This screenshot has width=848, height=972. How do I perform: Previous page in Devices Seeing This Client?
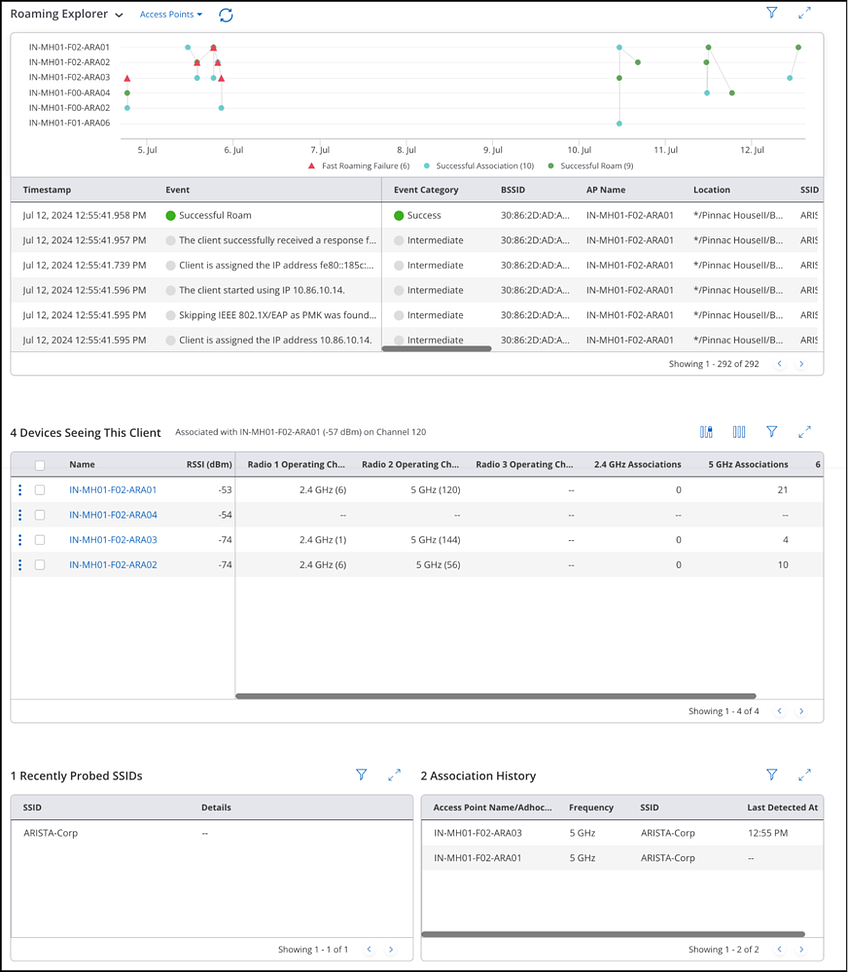coord(780,711)
